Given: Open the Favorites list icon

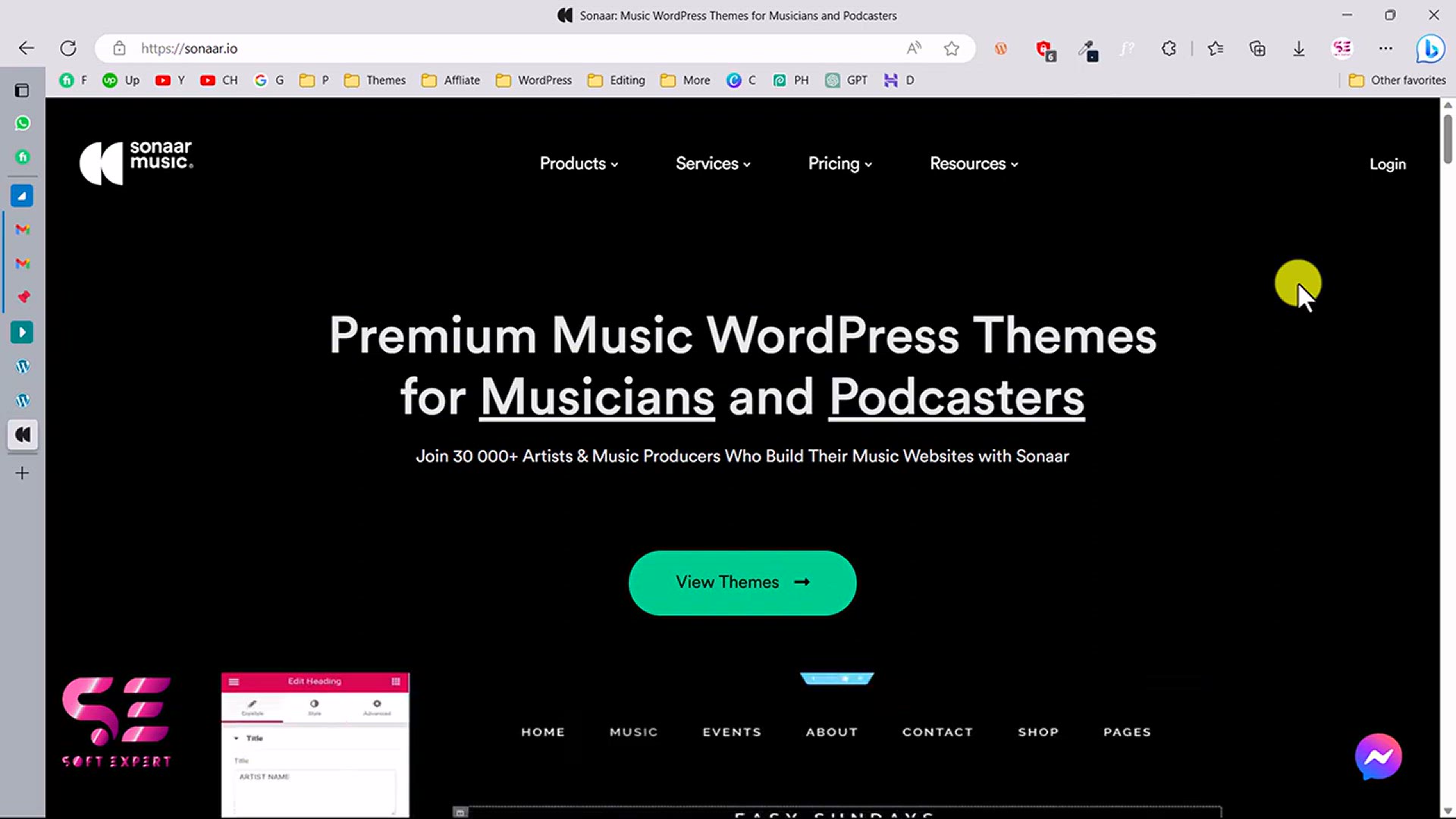Looking at the screenshot, I should (1216, 49).
